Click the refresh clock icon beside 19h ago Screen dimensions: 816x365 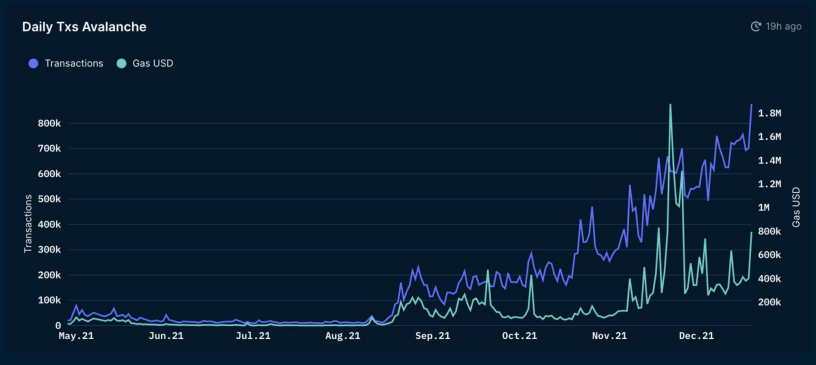click(x=756, y=27)
